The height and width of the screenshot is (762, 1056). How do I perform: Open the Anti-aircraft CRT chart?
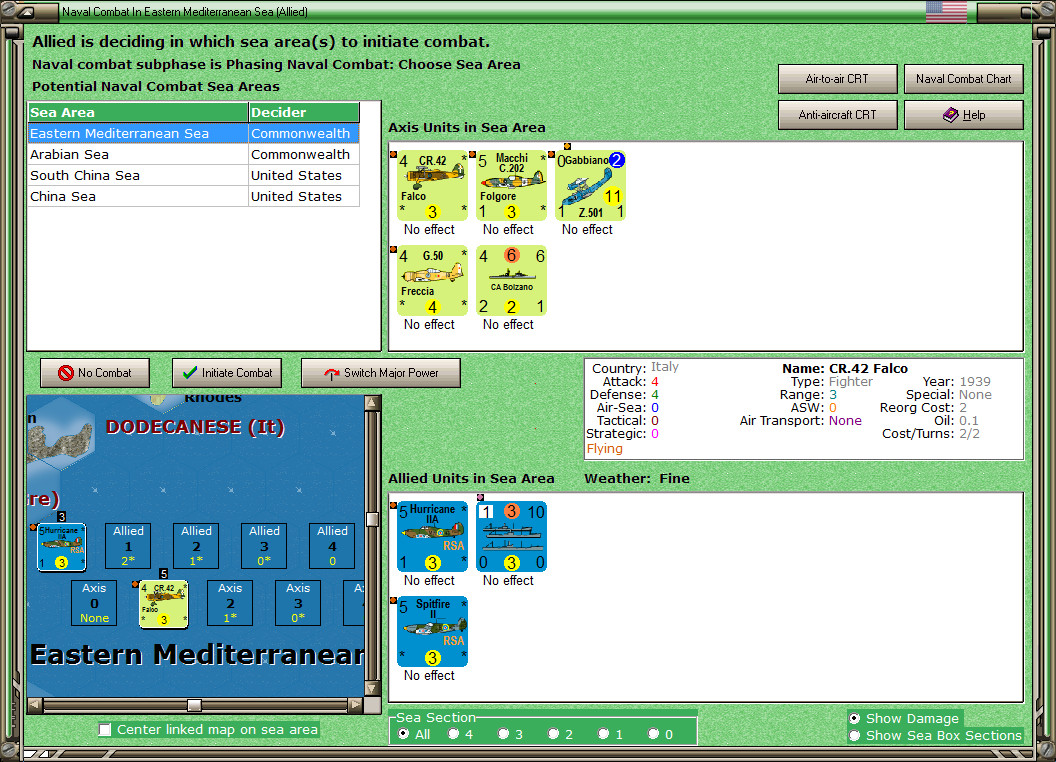838,115
